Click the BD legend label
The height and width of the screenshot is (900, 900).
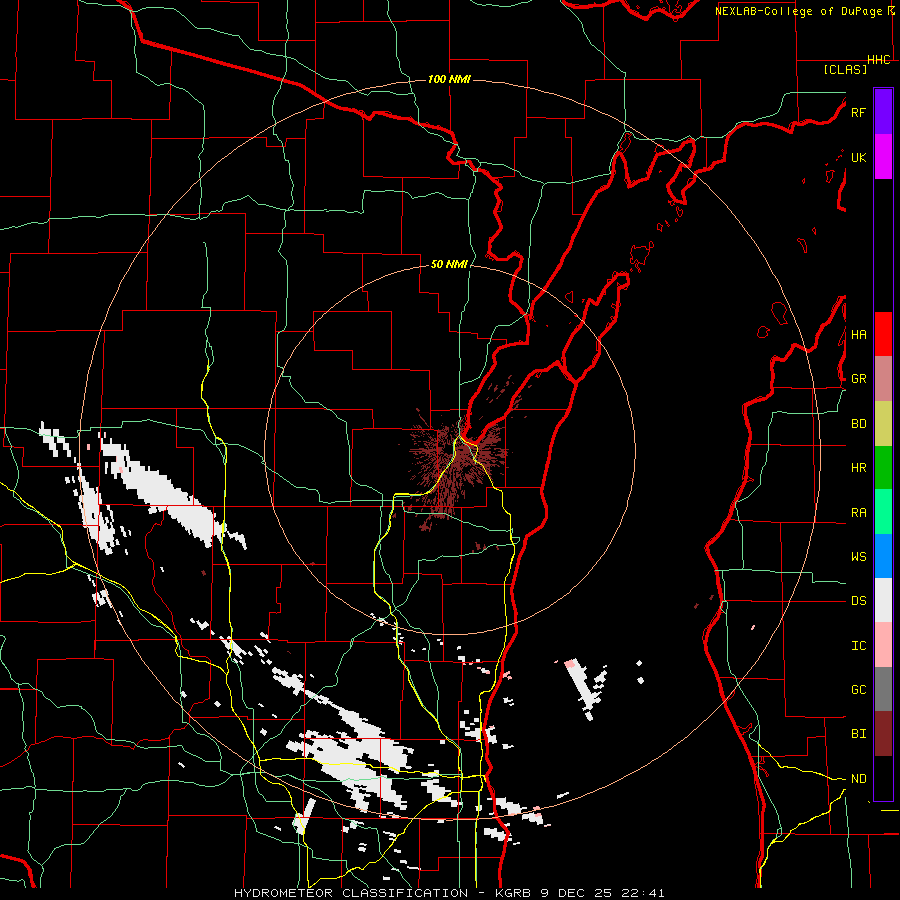tap(858, 424)
